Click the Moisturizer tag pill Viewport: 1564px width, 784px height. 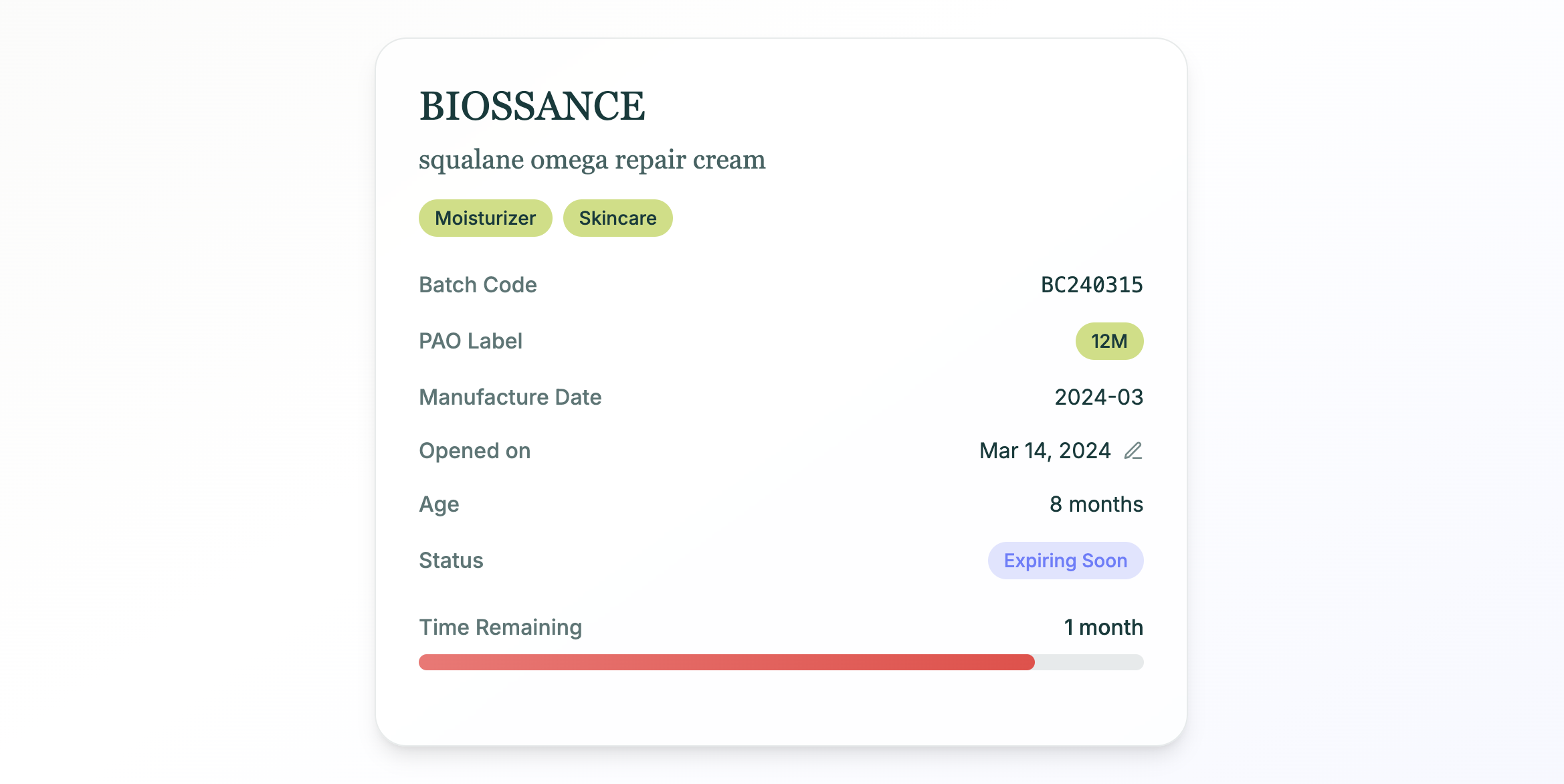pos(485,218)
